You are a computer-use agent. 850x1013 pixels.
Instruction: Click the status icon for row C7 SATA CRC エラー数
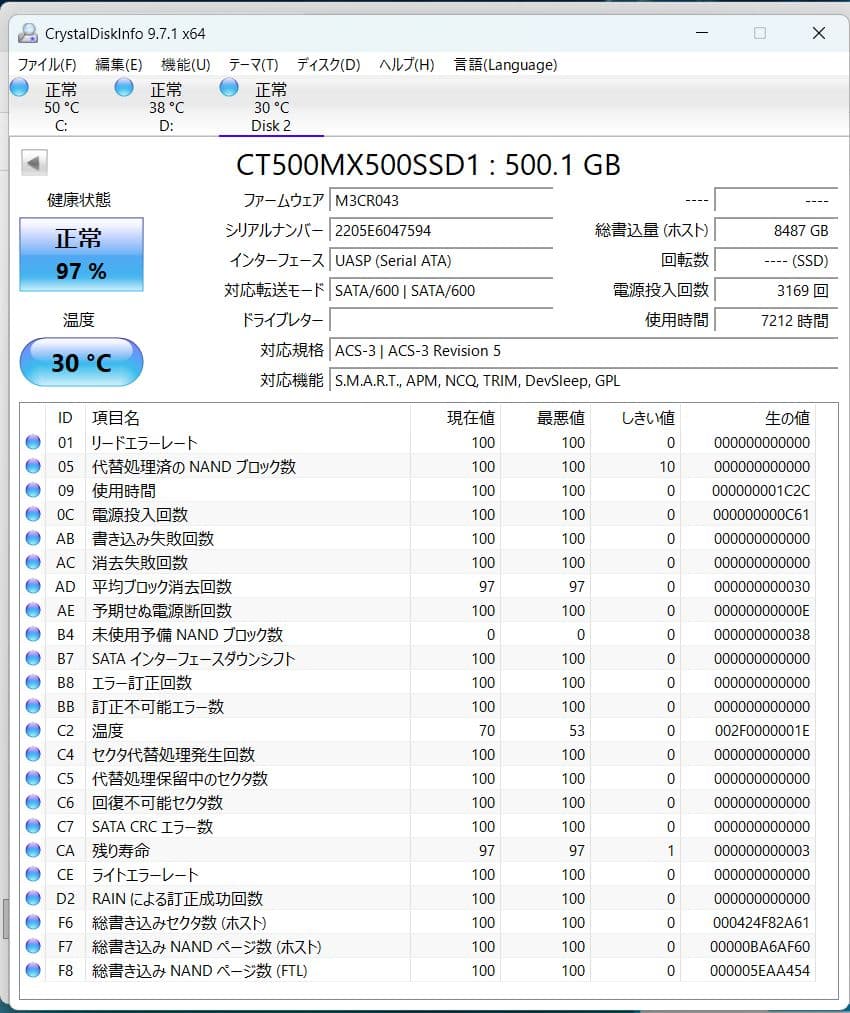point(33,826)
